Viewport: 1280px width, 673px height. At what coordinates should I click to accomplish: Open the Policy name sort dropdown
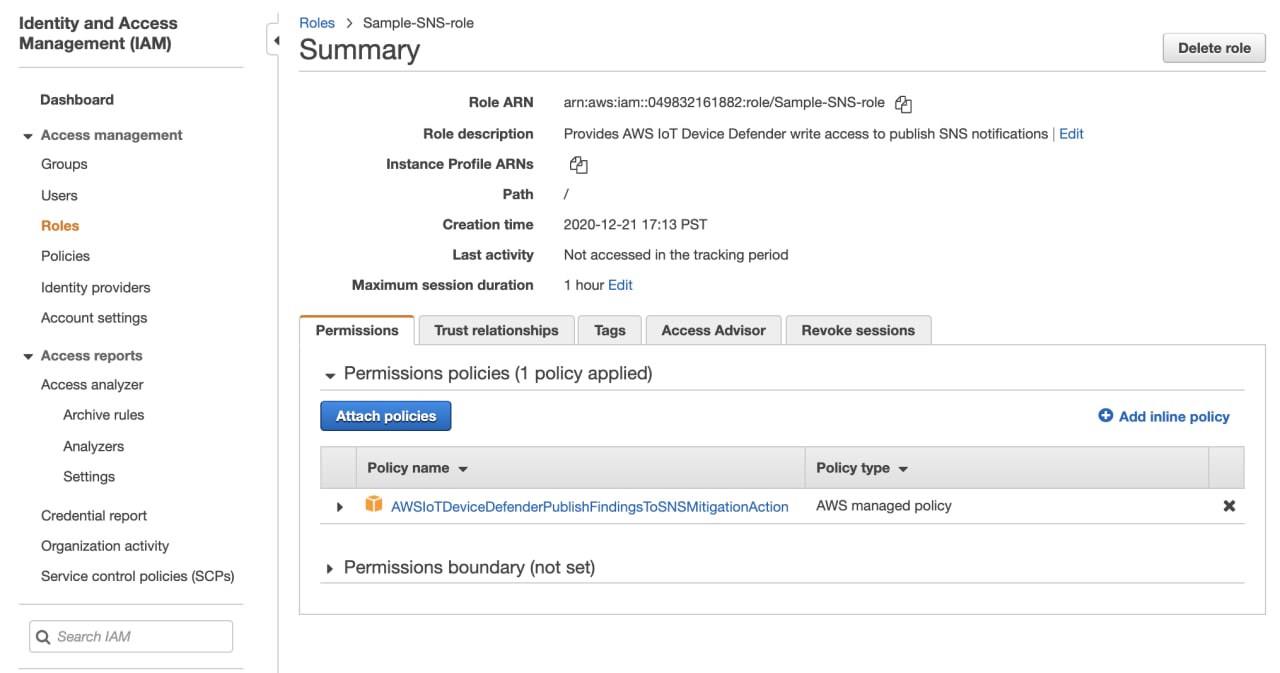(461, 467)
